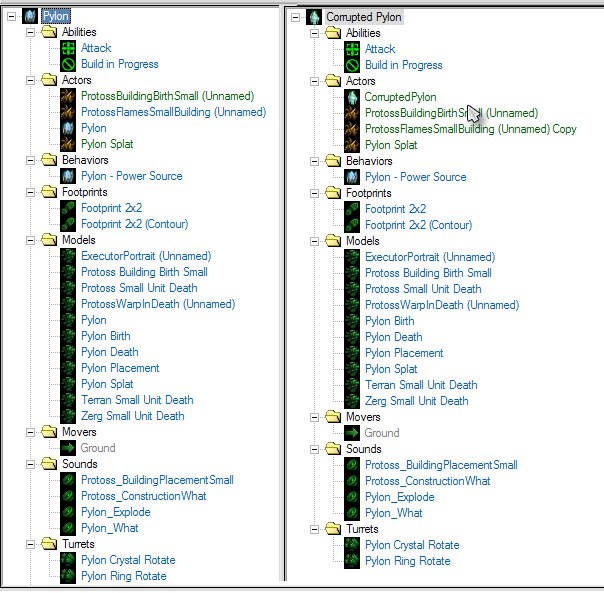This screenshot has height=593, width=604.
Task: Select Zerg Small Unit Death in right tree
Action: pos(416,401)
